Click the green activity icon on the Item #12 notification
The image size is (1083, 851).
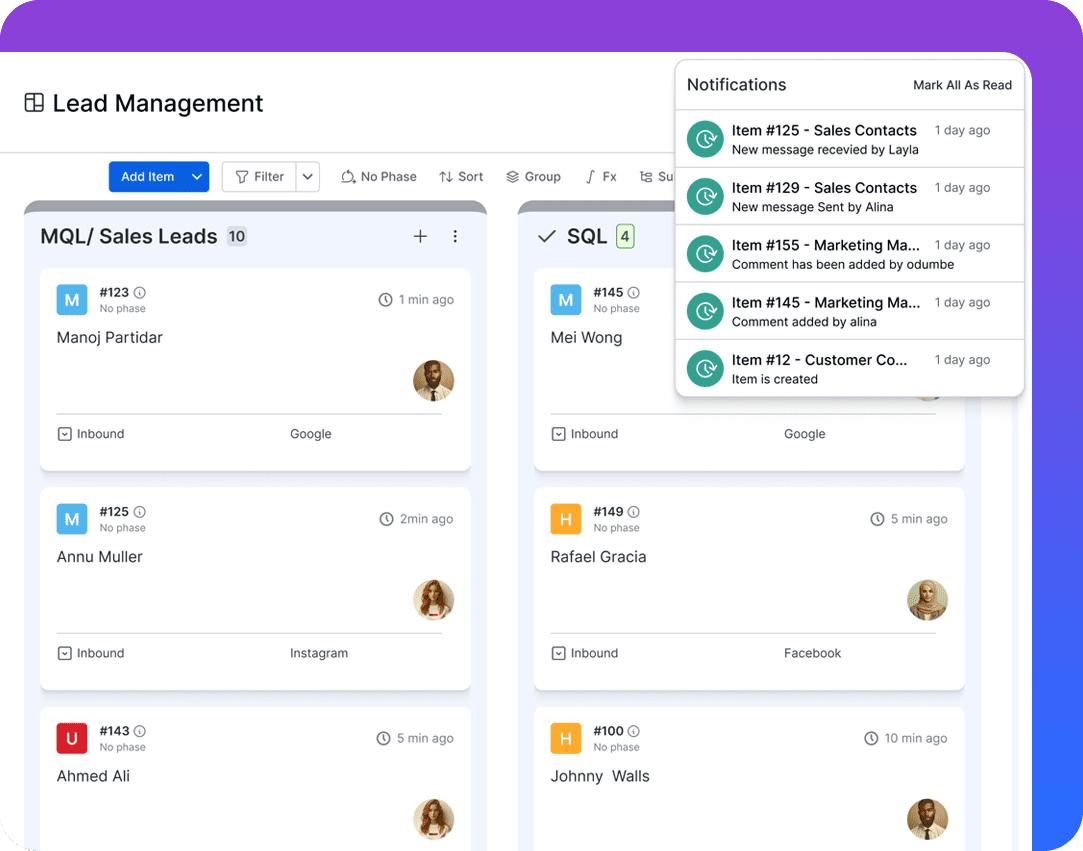point(705,368)
